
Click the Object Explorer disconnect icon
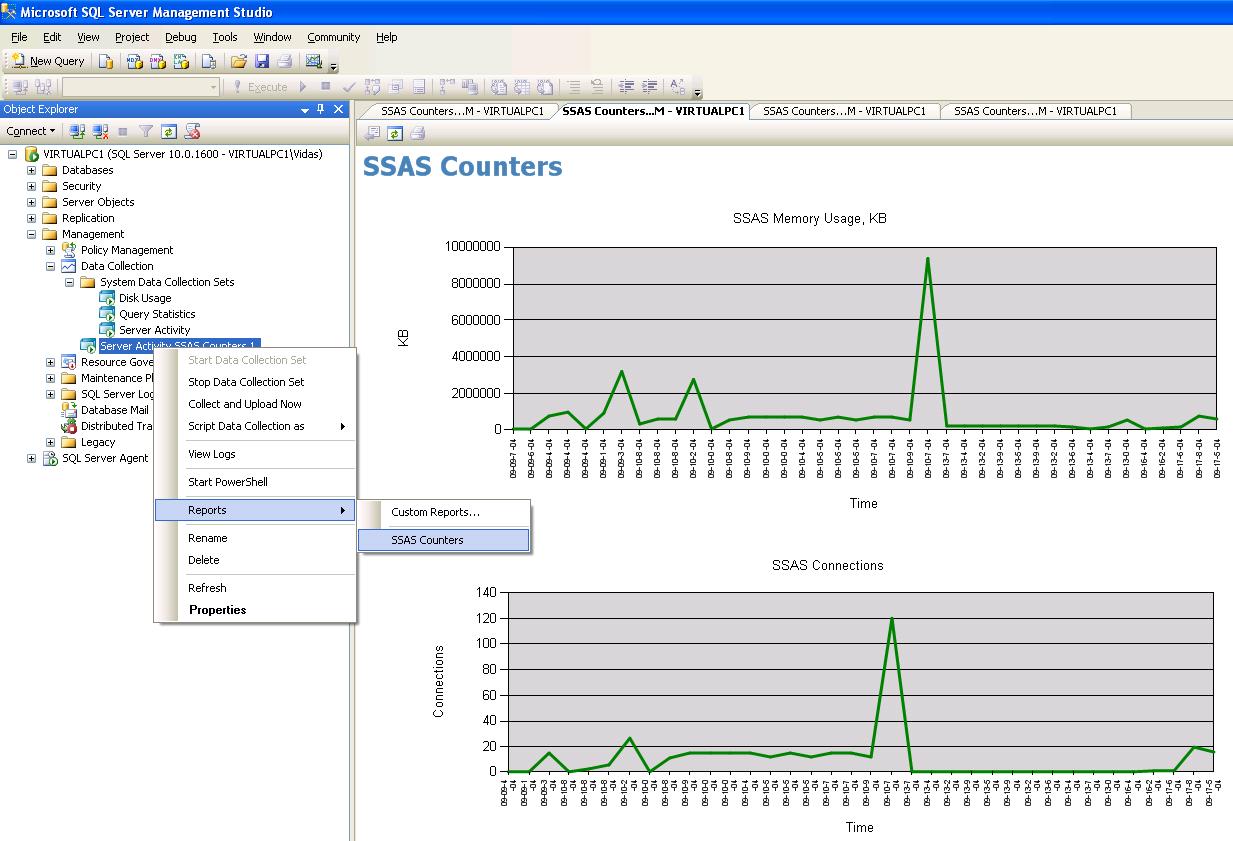tap(100, 131)
